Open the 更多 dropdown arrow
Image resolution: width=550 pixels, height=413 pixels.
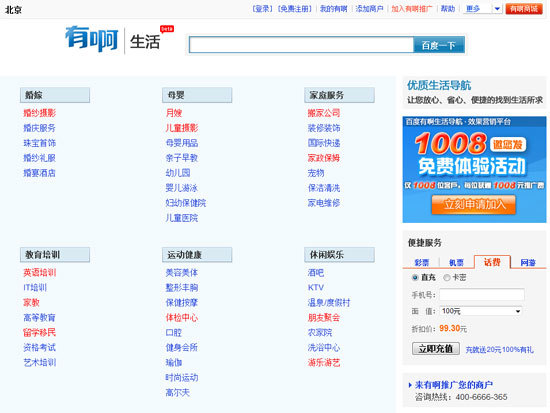[x=497, y=9]
